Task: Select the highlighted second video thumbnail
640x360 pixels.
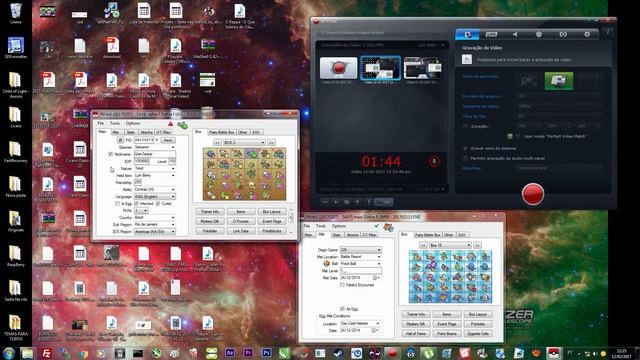Action: (380, 68)
